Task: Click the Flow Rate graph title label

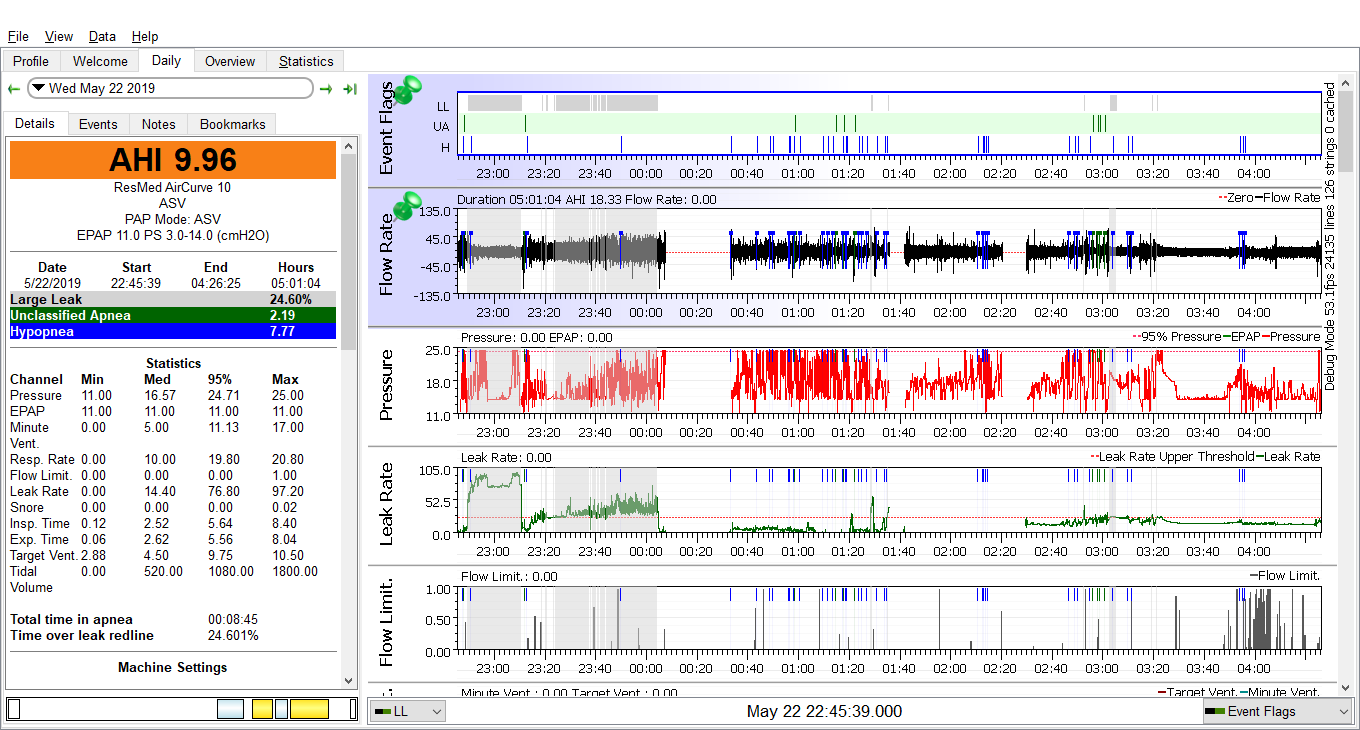Action: (x=386, y=255)
